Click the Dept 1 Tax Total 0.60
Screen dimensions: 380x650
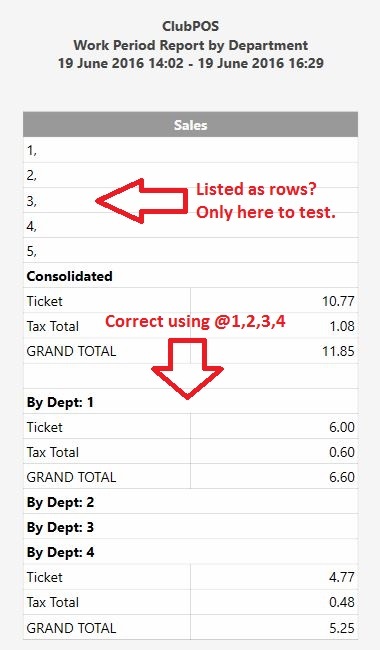pos(342,452)
